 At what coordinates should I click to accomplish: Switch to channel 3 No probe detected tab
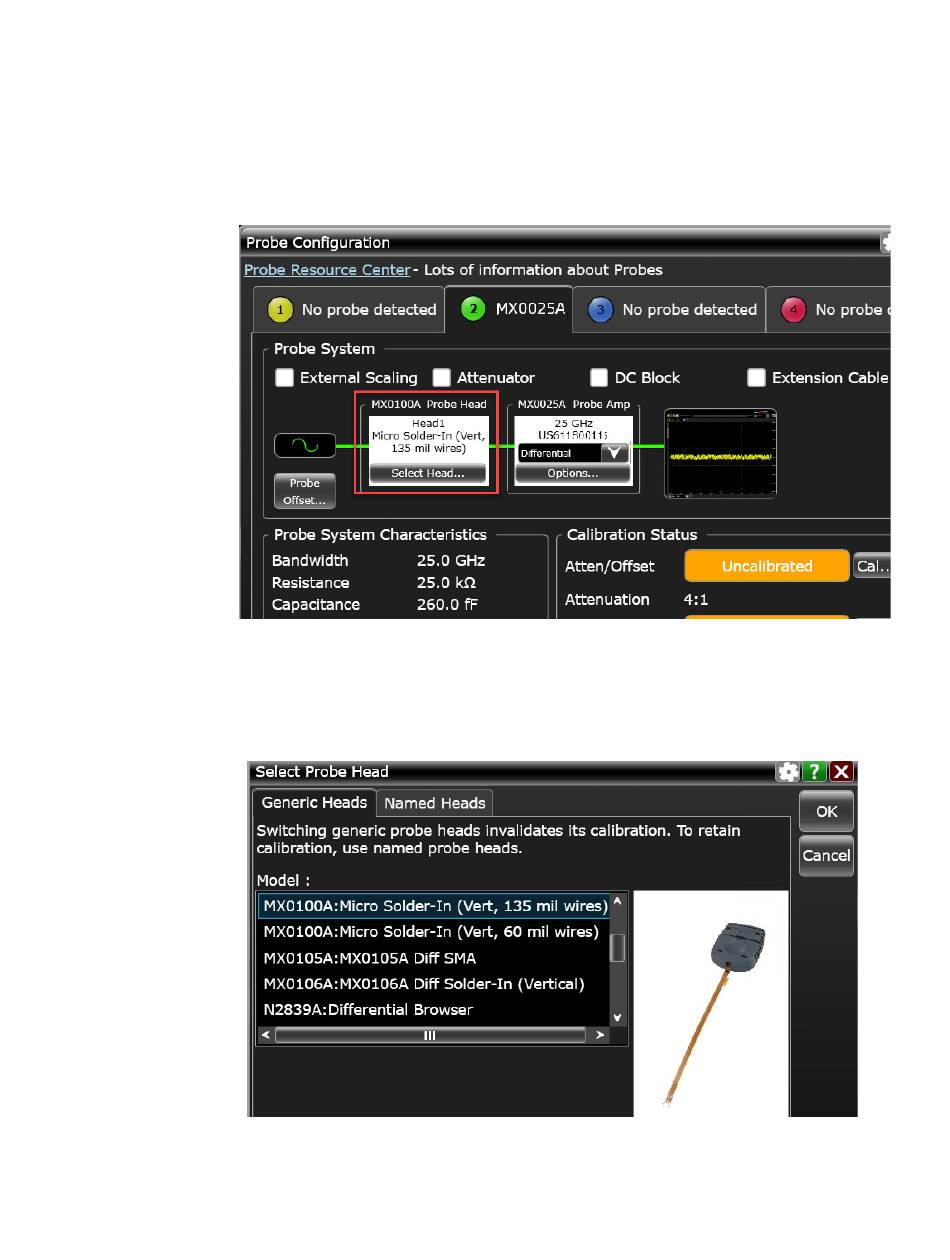[669, 310]
